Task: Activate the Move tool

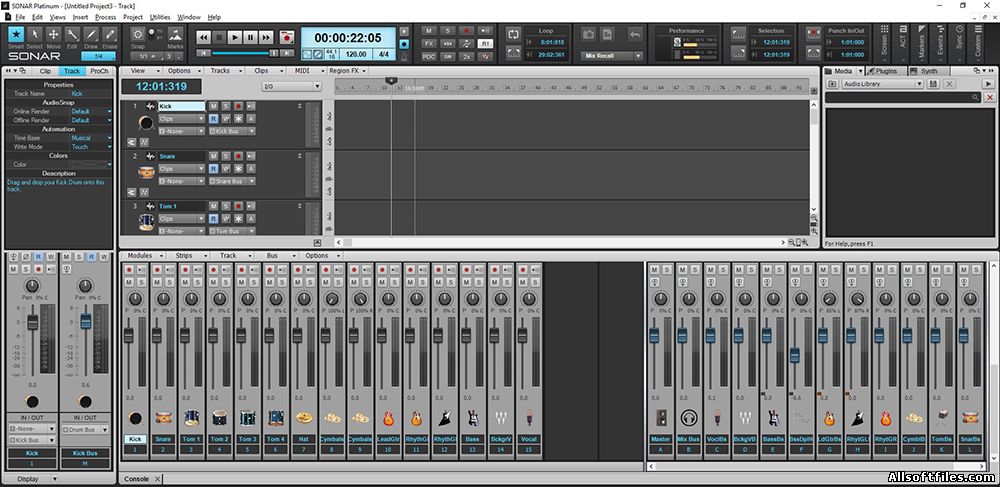Action: coord(54,34)
